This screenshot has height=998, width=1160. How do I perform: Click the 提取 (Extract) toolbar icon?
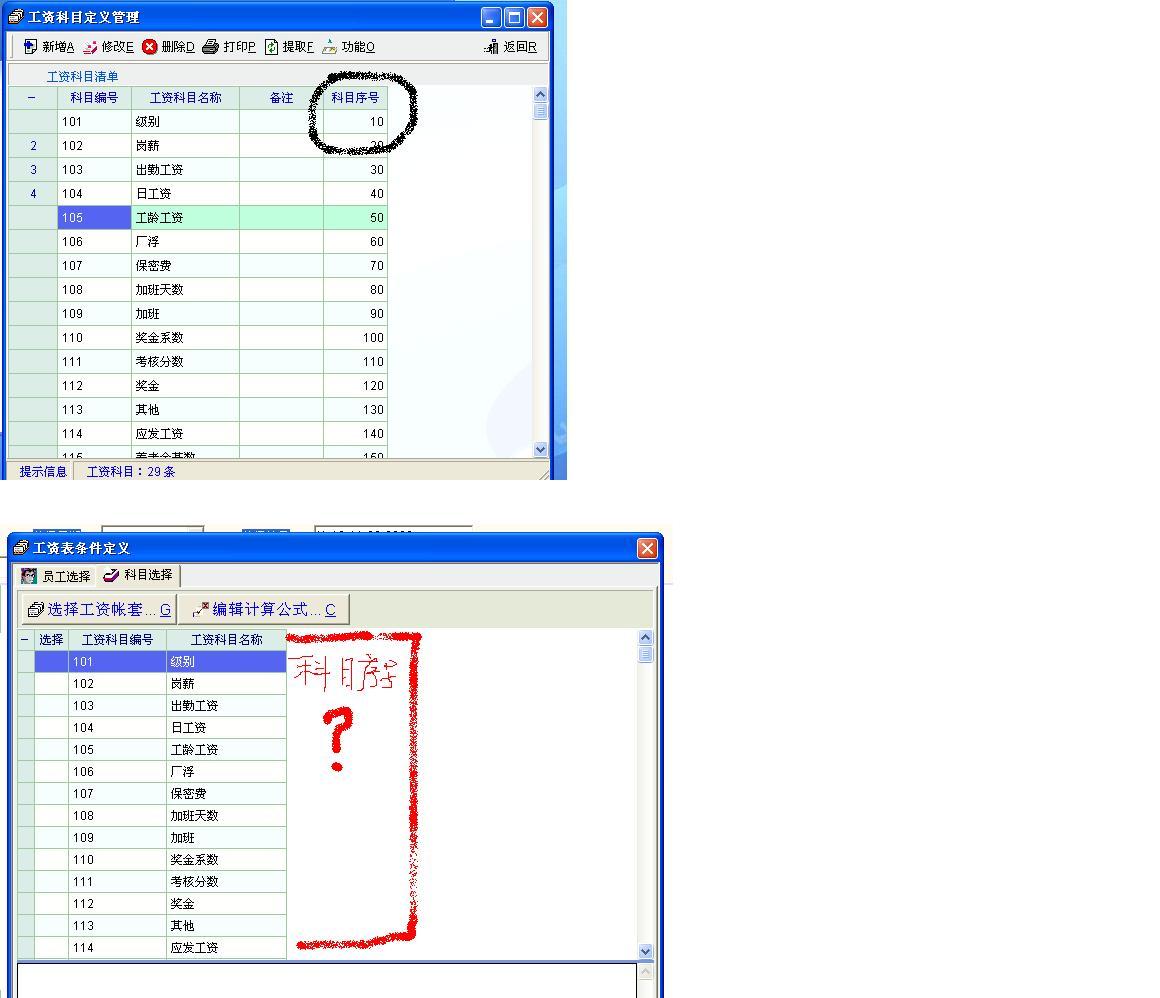[x=271, y=47]
